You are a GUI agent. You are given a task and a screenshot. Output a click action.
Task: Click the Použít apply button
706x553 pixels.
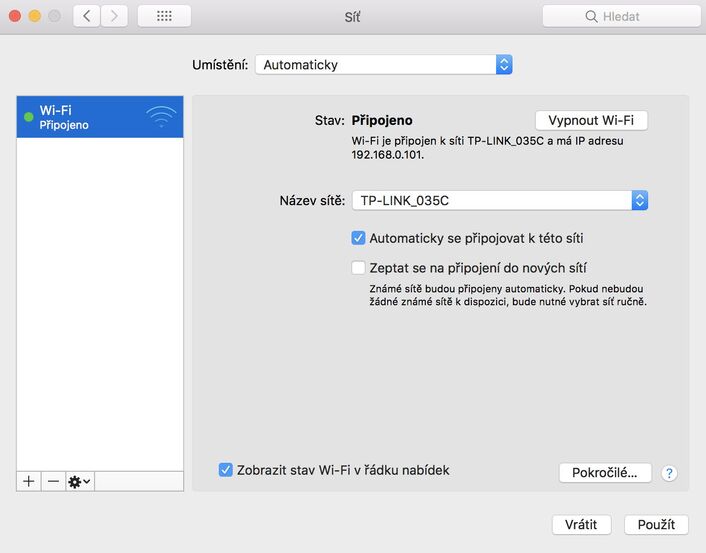pos(656,524)
